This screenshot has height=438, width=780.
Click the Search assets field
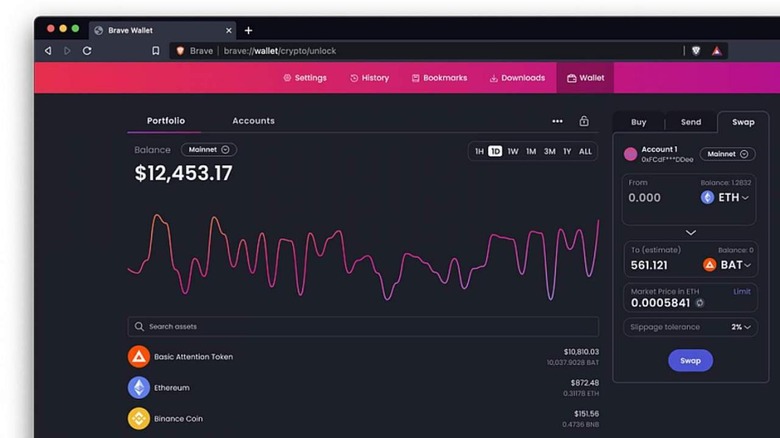(x=363, y=326)
